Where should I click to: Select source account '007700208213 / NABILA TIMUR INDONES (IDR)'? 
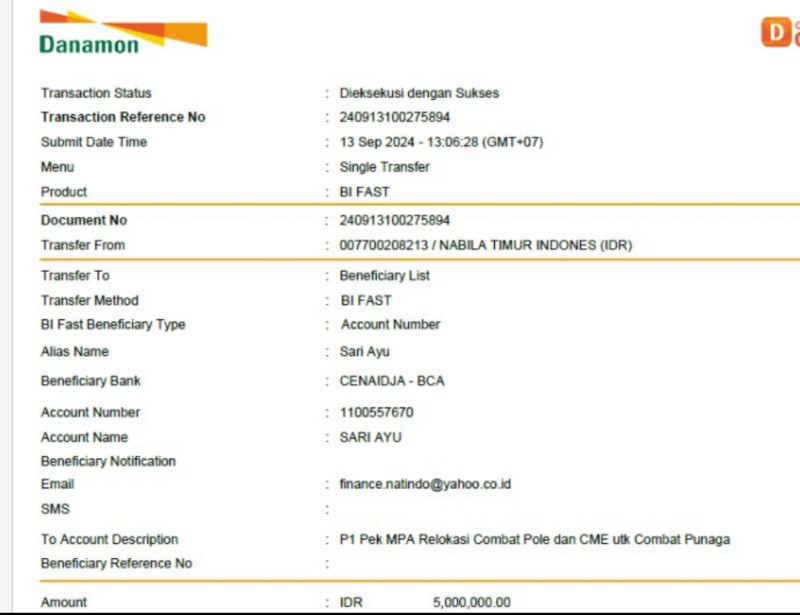tap(486, 245)
